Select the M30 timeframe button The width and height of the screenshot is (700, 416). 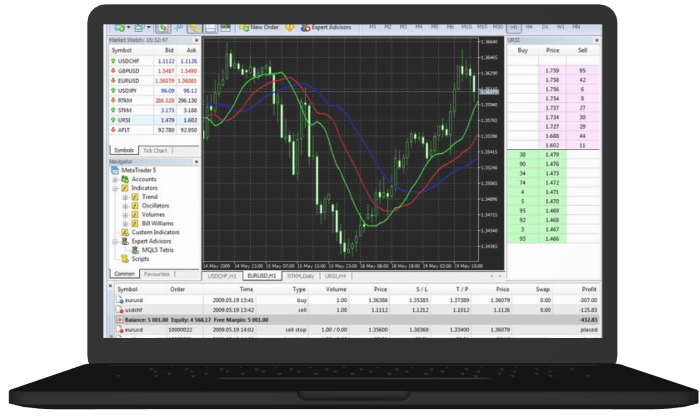(x=498, y=27)
